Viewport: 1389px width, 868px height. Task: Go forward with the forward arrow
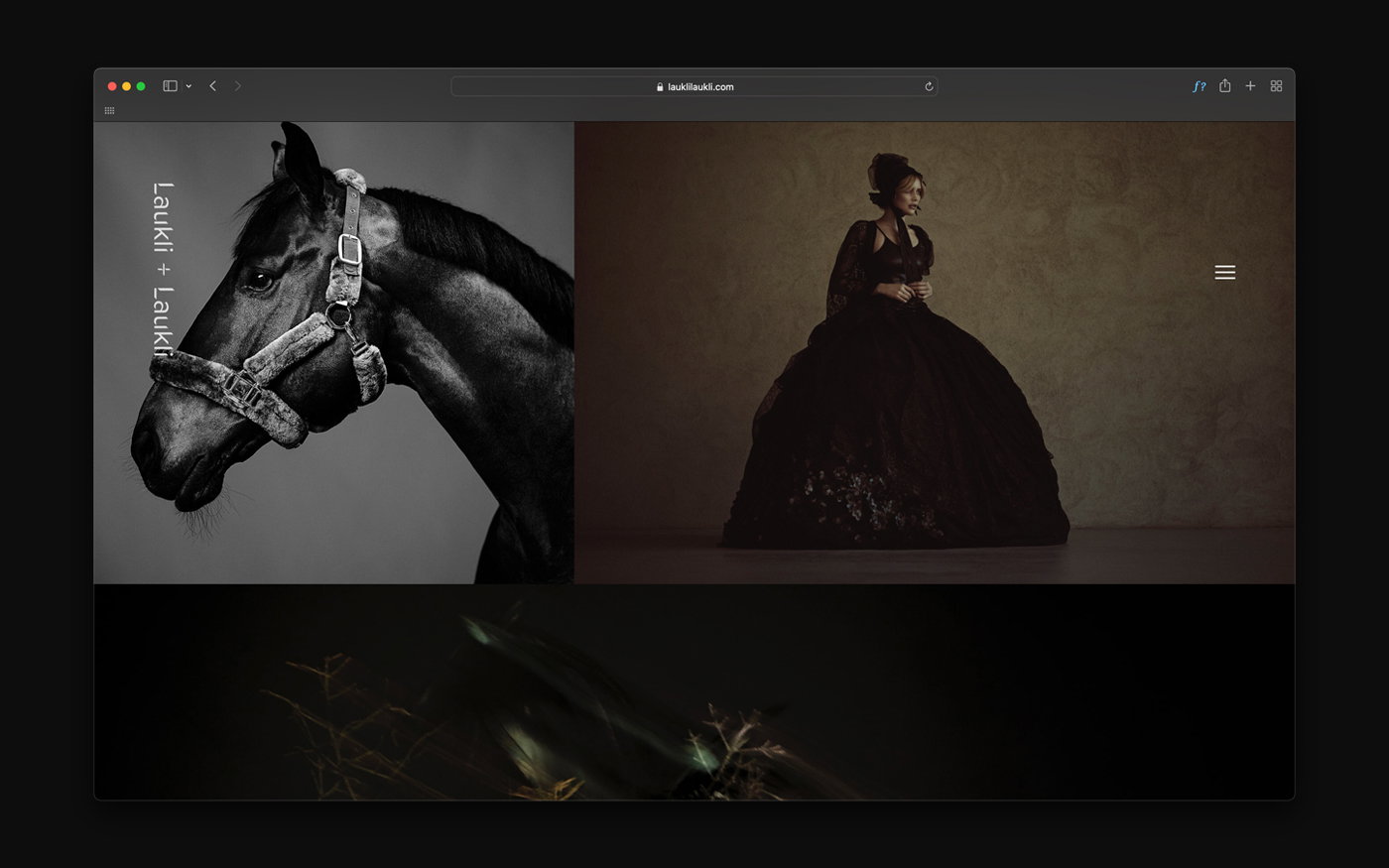pyautogui.click(x=238, y=86)
